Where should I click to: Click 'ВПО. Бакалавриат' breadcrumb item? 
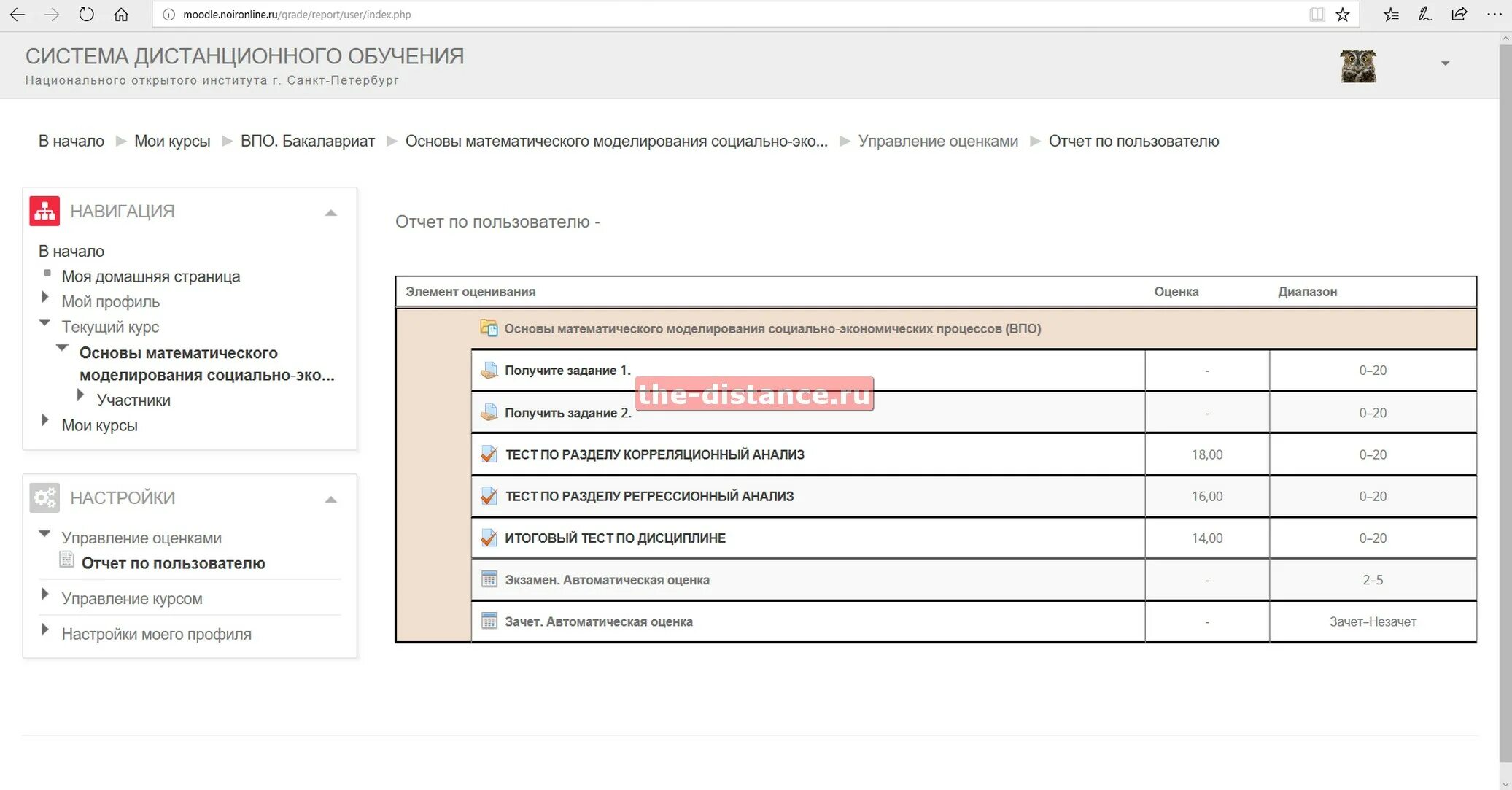point(307,142)
